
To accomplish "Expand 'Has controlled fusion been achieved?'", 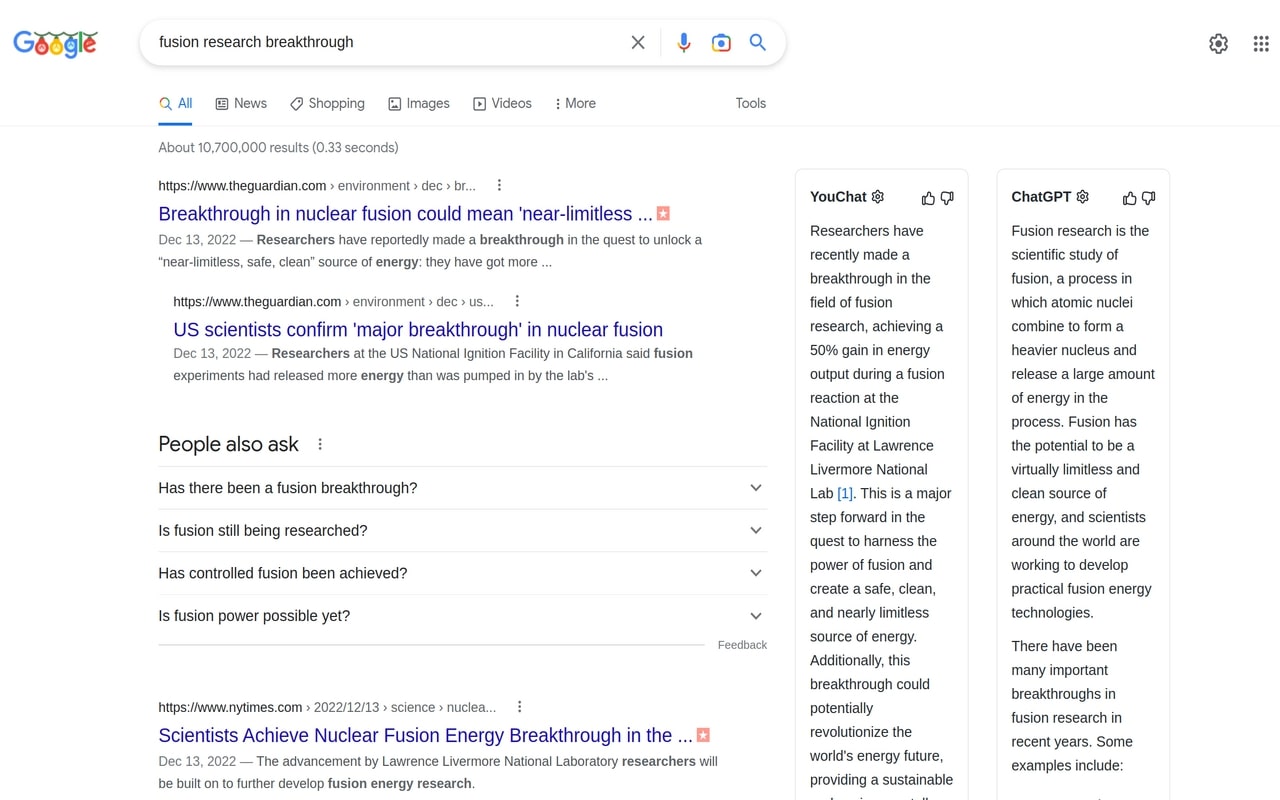I will click(462, 573).
